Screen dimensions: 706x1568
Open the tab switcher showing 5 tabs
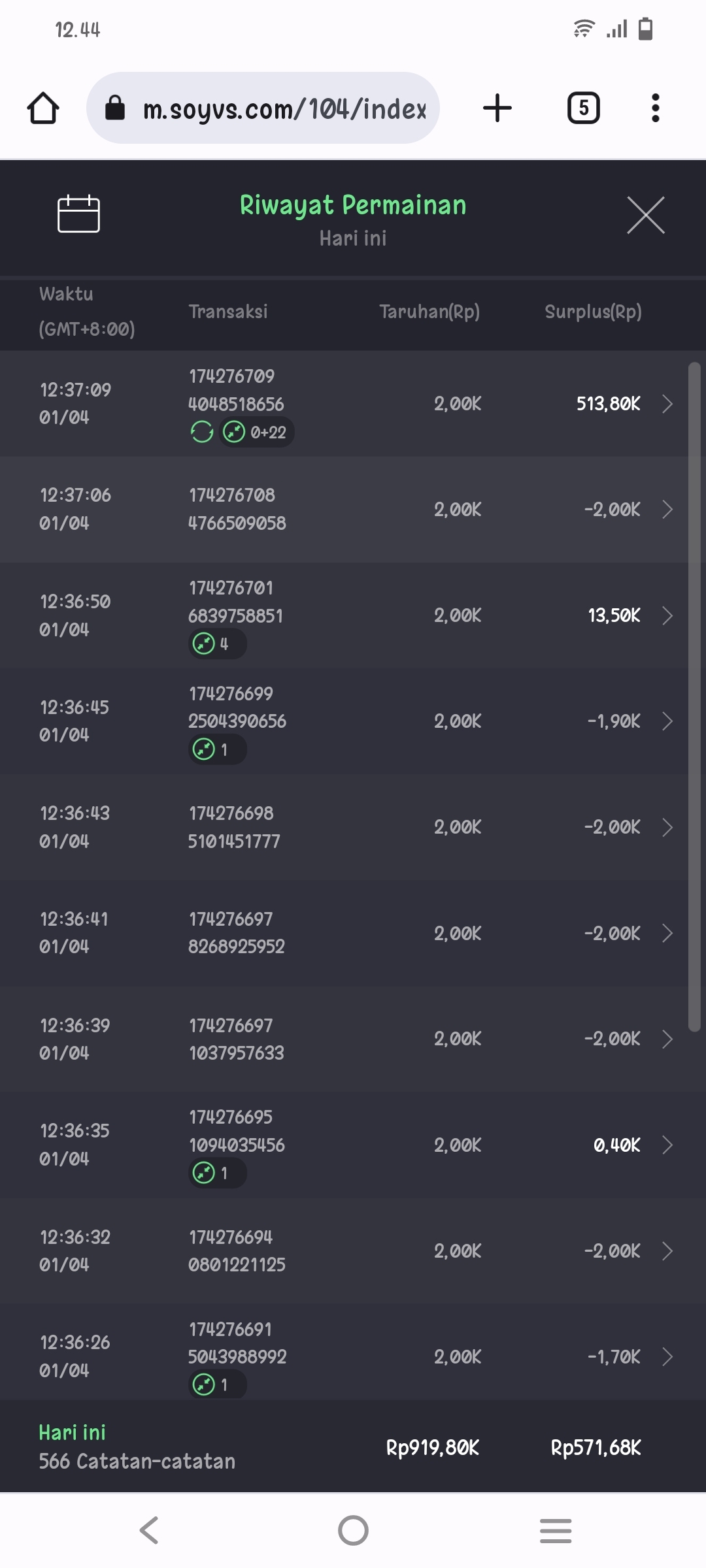[583, 108]
